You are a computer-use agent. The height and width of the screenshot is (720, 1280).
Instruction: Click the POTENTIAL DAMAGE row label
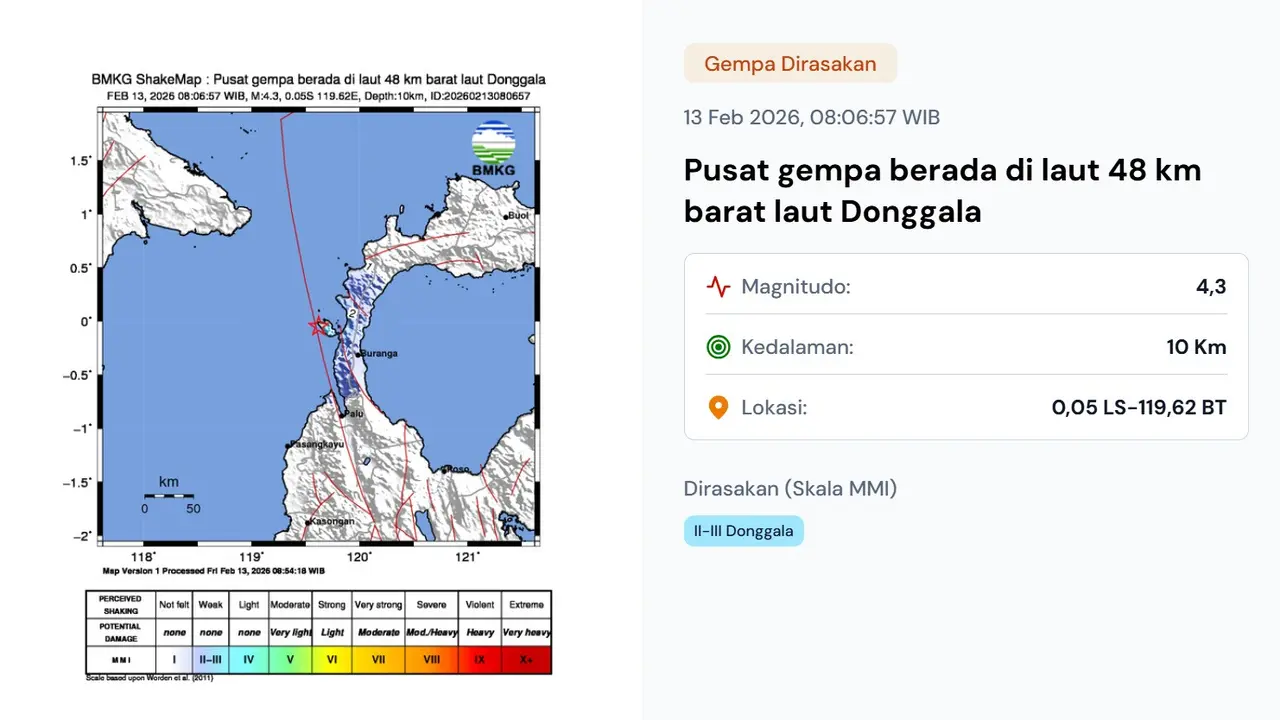(x=120, y=632)
